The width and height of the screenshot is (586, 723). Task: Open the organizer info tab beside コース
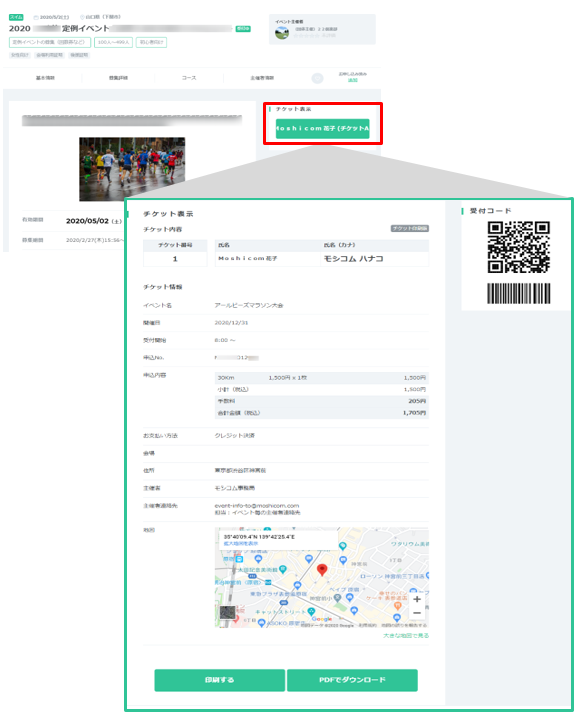click(x=262, y=78)
